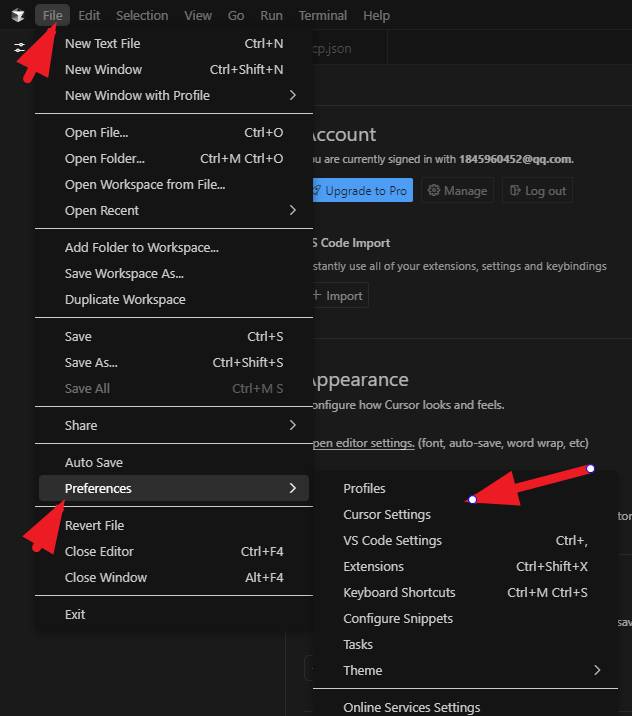The width and height of the screenshot is (632, 716).
Task: Choose Close Editor
Action: (174, 552)
